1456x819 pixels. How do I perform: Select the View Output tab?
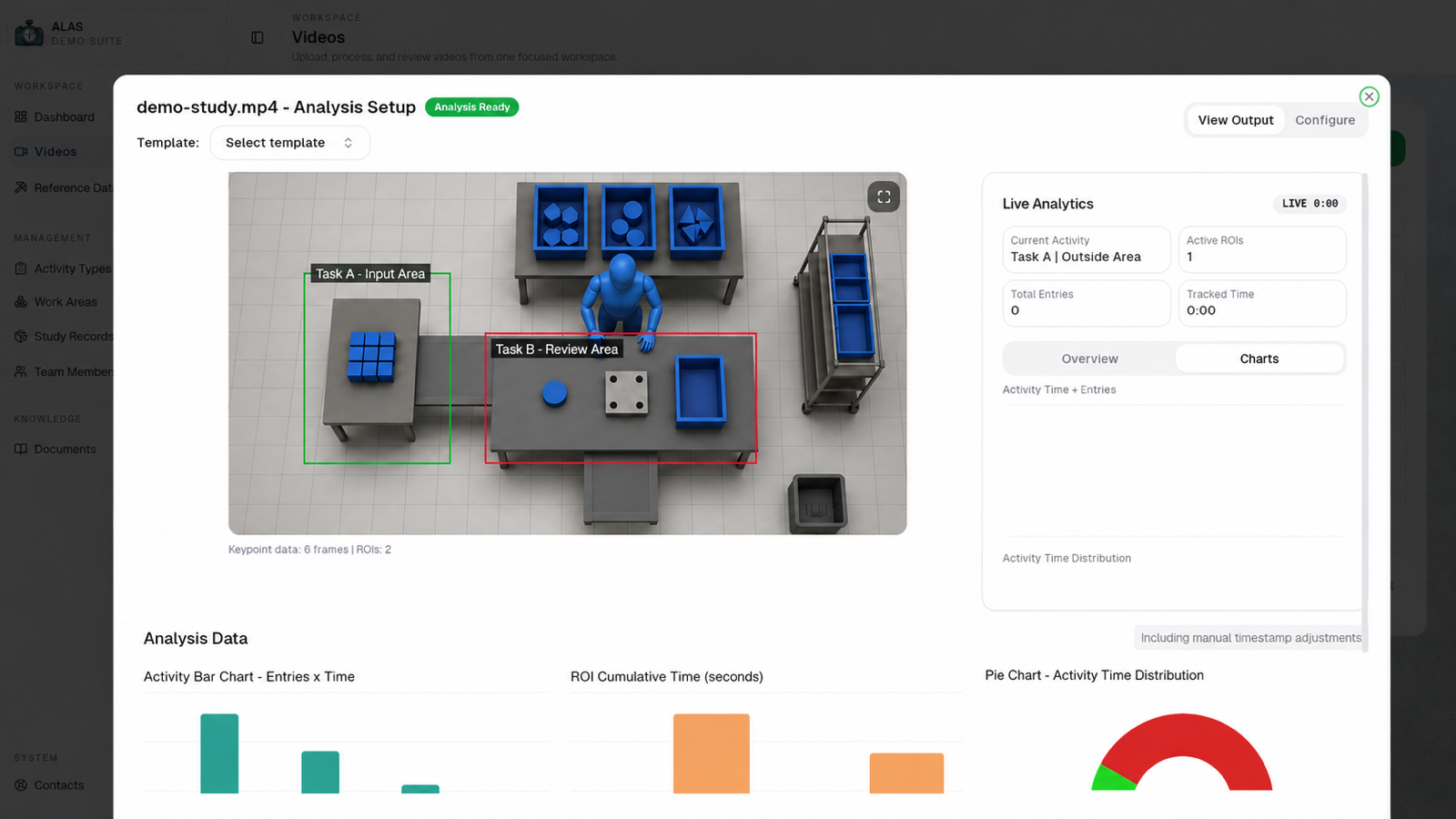(x=1236, y=120)
